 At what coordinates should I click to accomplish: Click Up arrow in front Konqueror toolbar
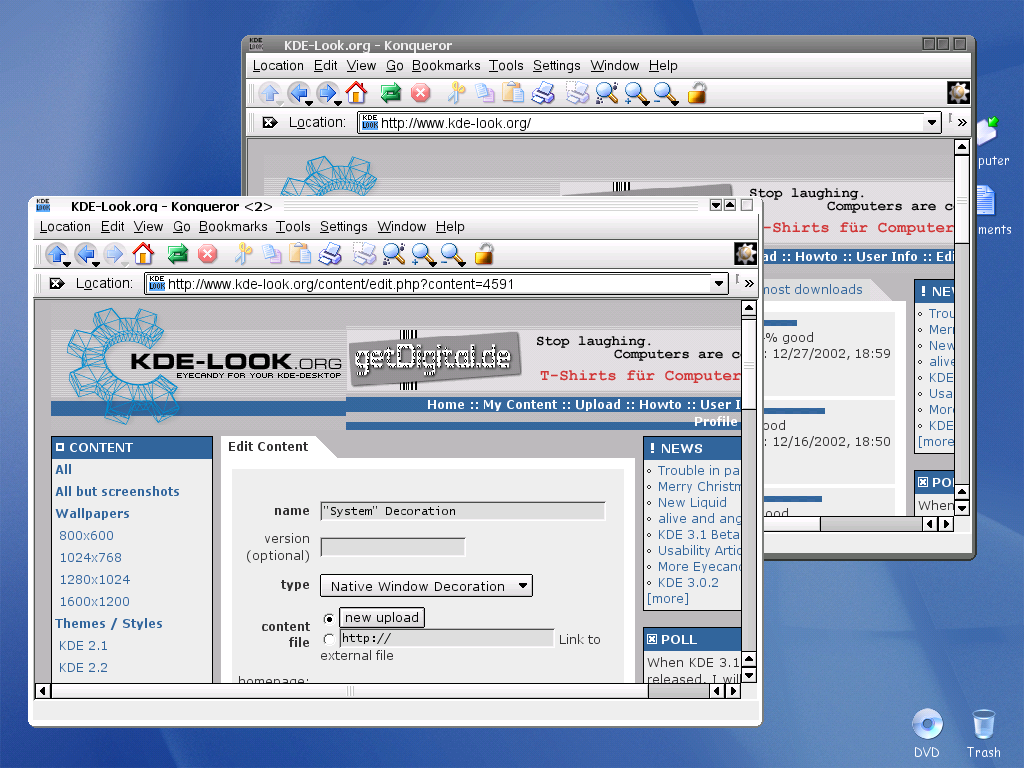[x=56, y=254]
